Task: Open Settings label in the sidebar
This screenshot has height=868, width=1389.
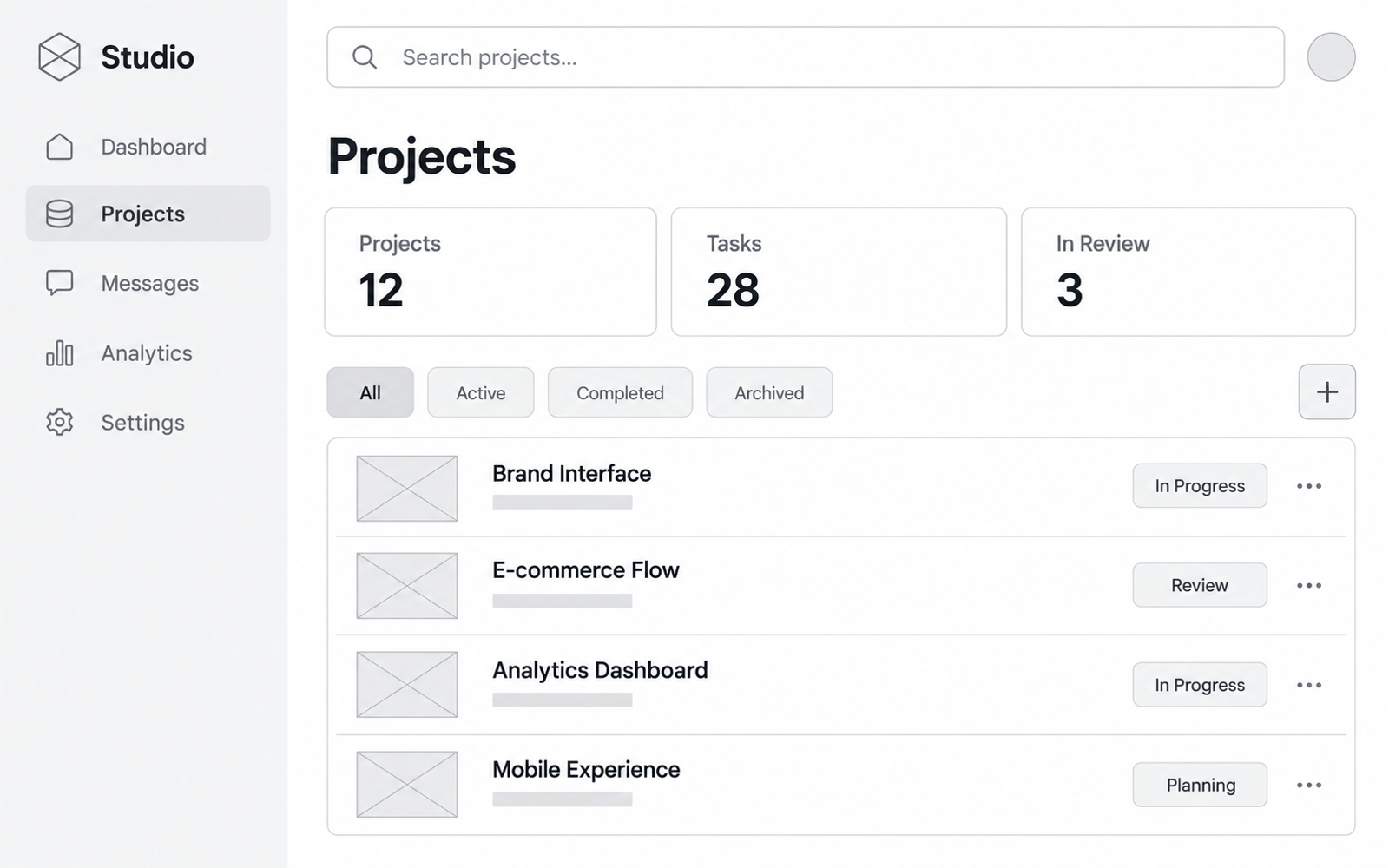Action: click(x=143, y=423)
